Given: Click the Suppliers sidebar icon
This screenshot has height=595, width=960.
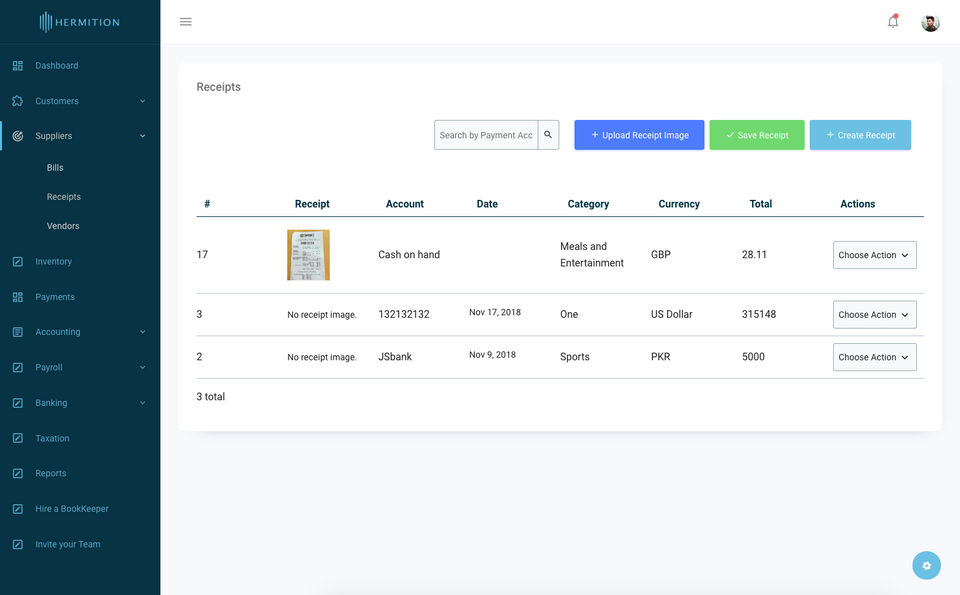Looking at the screenshot, I should click(x=18, y=136).
